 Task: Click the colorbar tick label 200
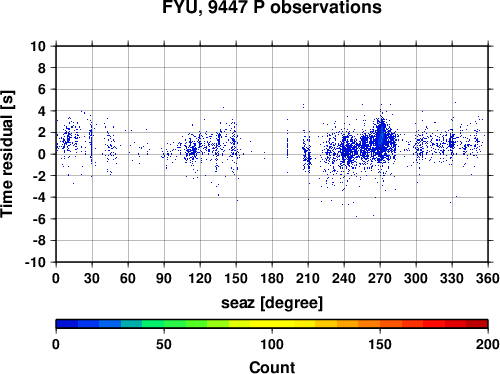(x=488, y=344)
